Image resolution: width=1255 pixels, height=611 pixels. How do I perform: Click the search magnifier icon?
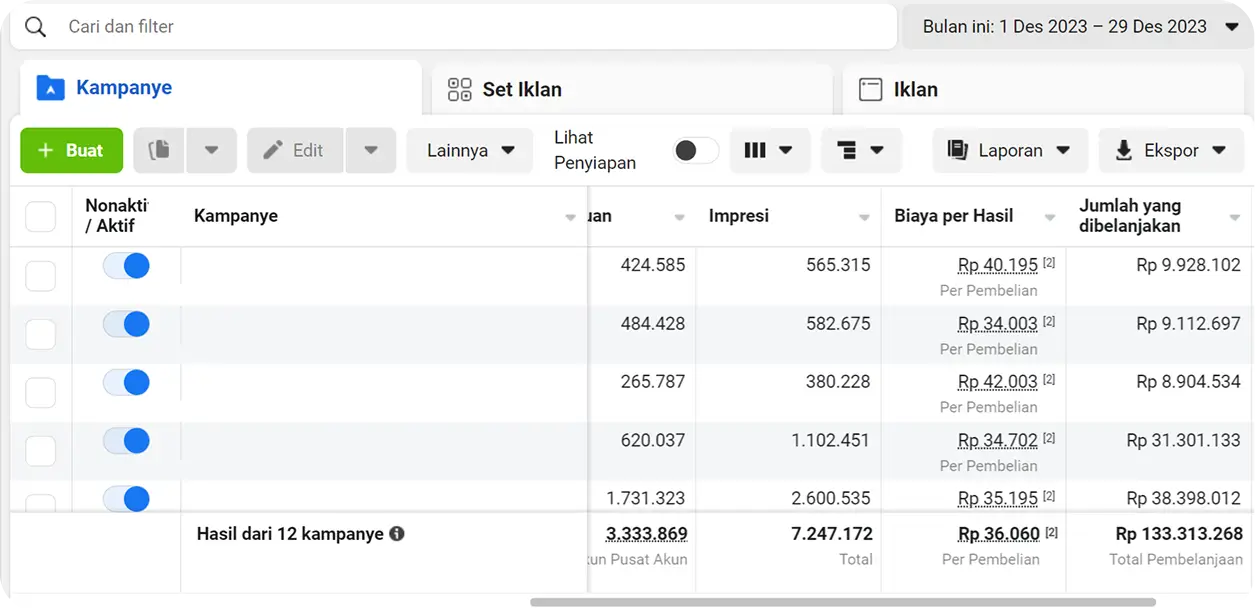36,27
